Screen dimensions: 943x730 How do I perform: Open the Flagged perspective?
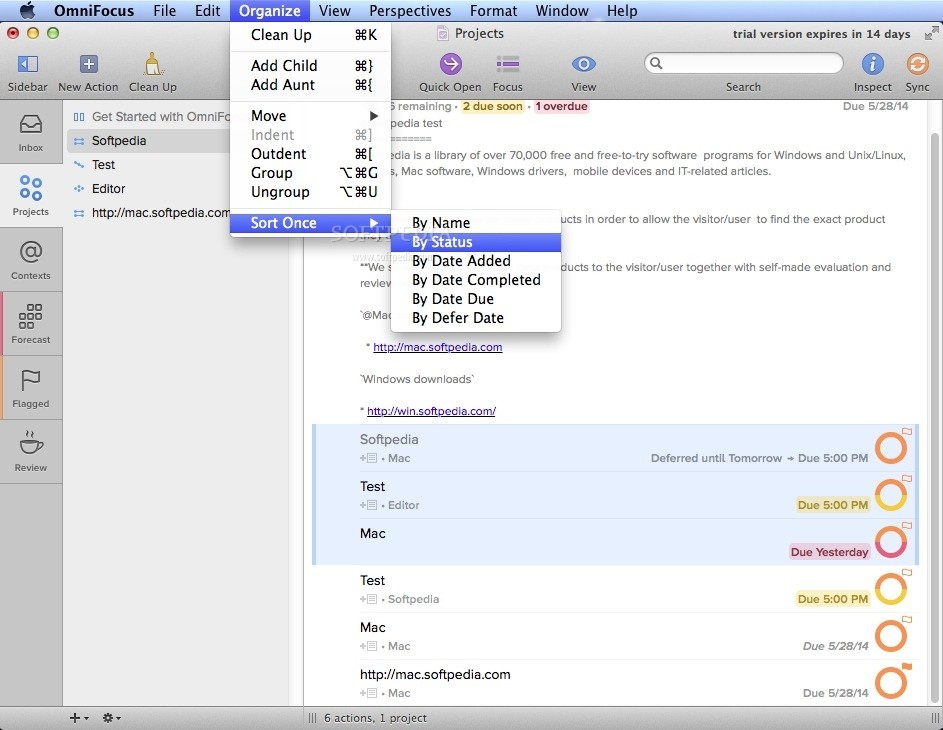pos(31,388)
